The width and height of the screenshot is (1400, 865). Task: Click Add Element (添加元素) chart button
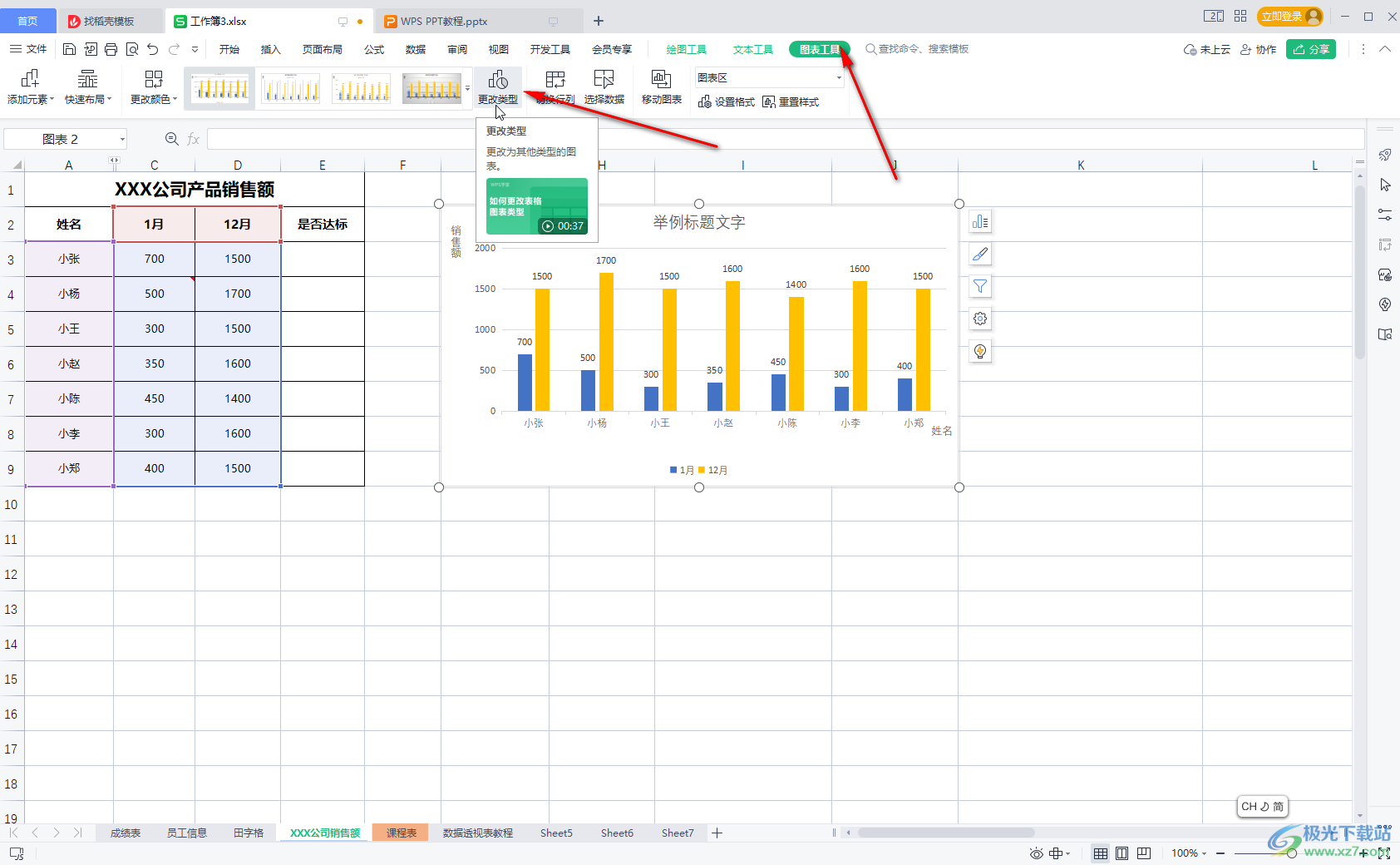[31, 87]
